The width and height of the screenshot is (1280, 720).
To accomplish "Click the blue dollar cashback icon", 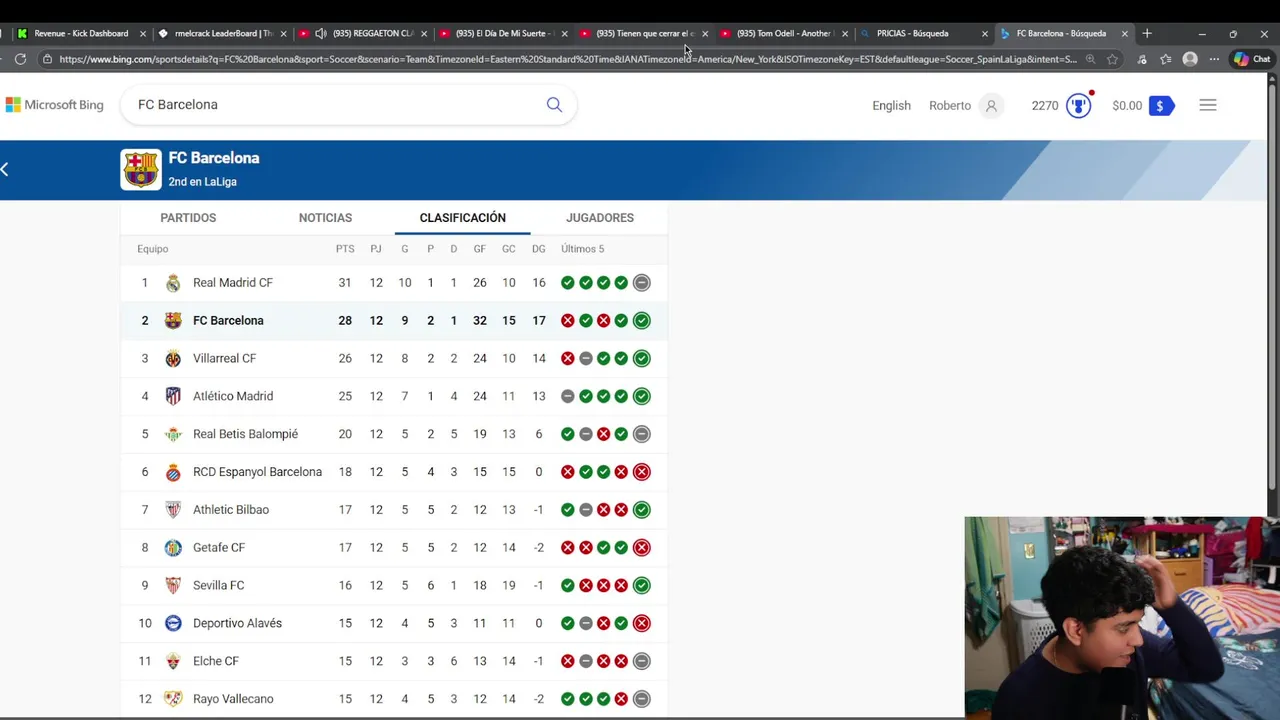I will [x=1161, y=105].
